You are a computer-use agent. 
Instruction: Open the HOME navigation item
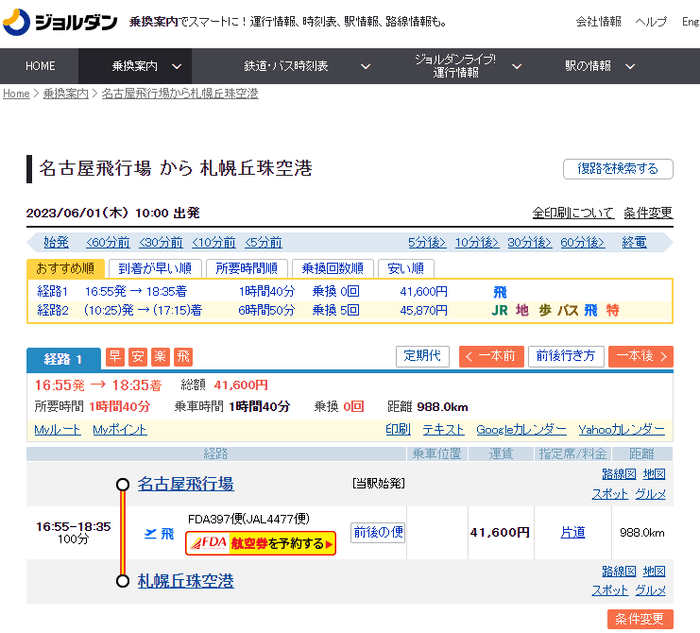(40, 66)
